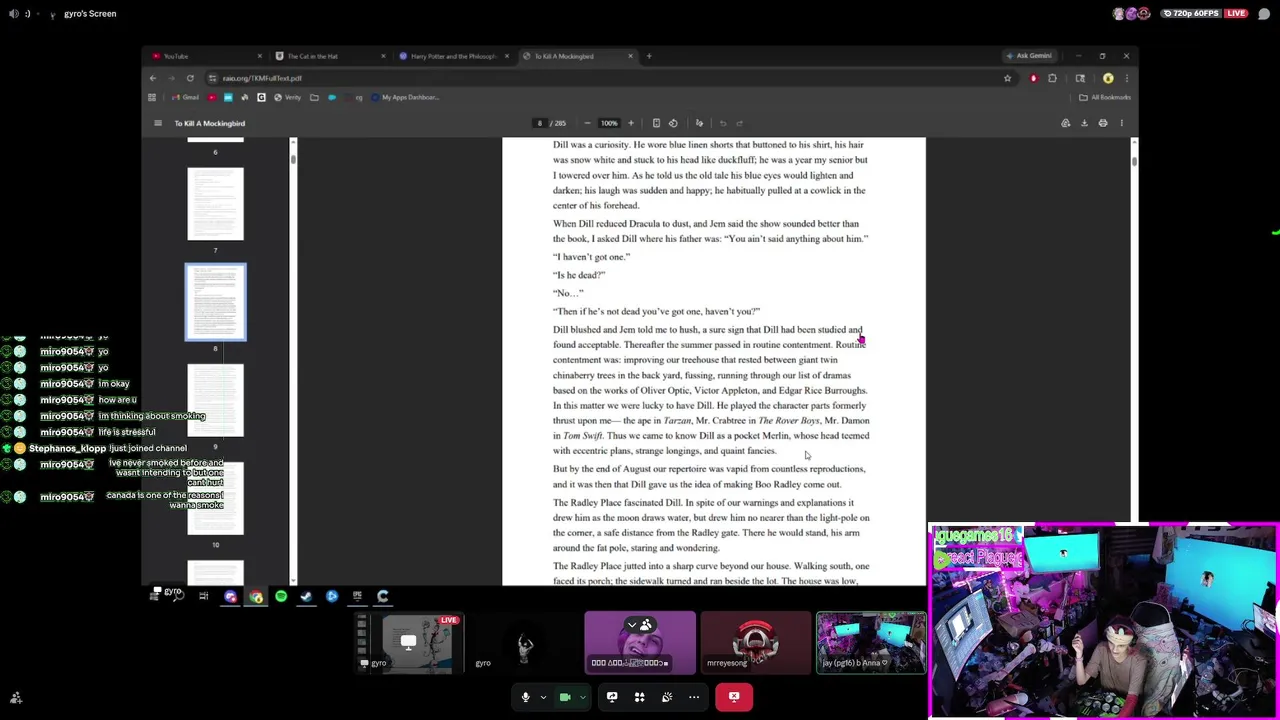Go back using the browser back arrow
This screenshot has height=720, width=1280.
click(153, 78)
